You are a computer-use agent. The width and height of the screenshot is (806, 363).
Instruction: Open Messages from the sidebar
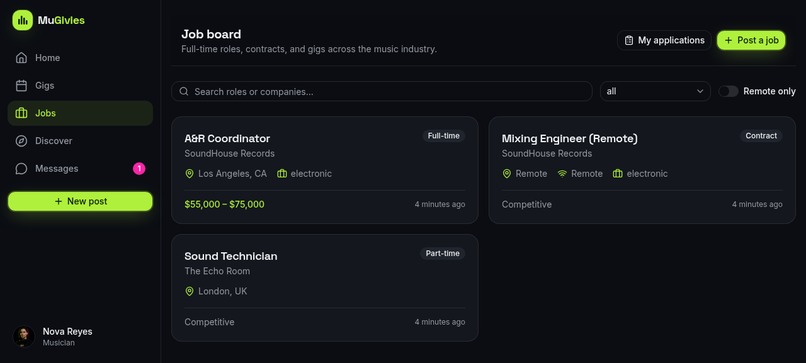pos(80,169)
